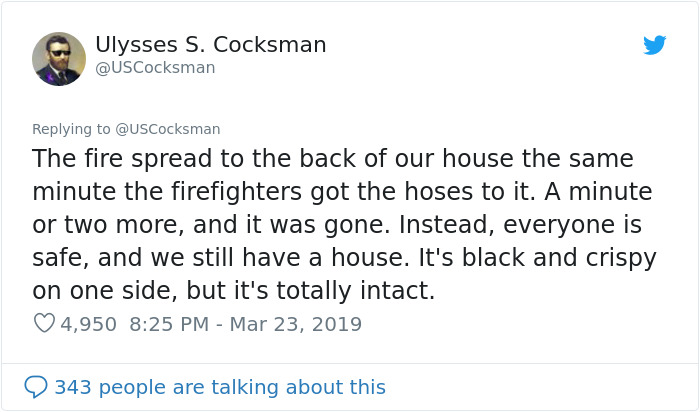Click tweet line starting "safe, and we still"
Viewport: 700px width, 412px height.
(344, 257)
